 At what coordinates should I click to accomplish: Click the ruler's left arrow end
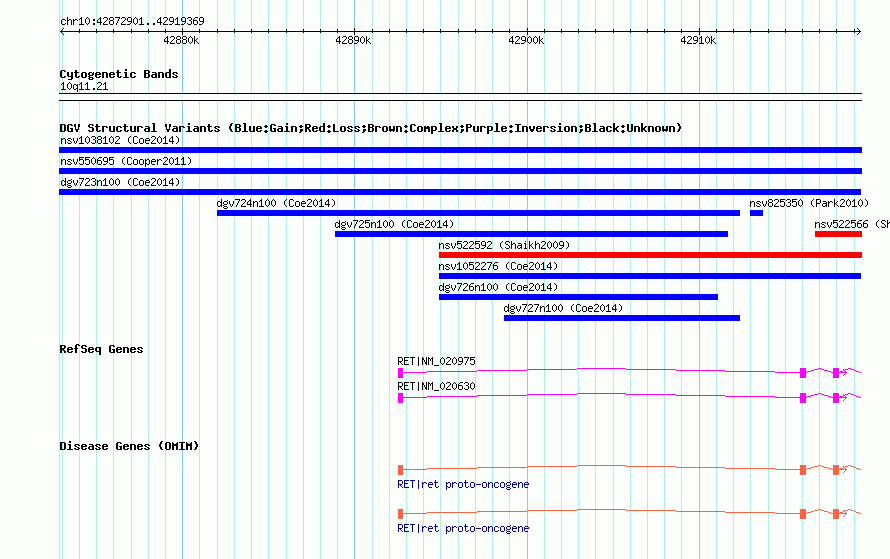pos(62,32)
